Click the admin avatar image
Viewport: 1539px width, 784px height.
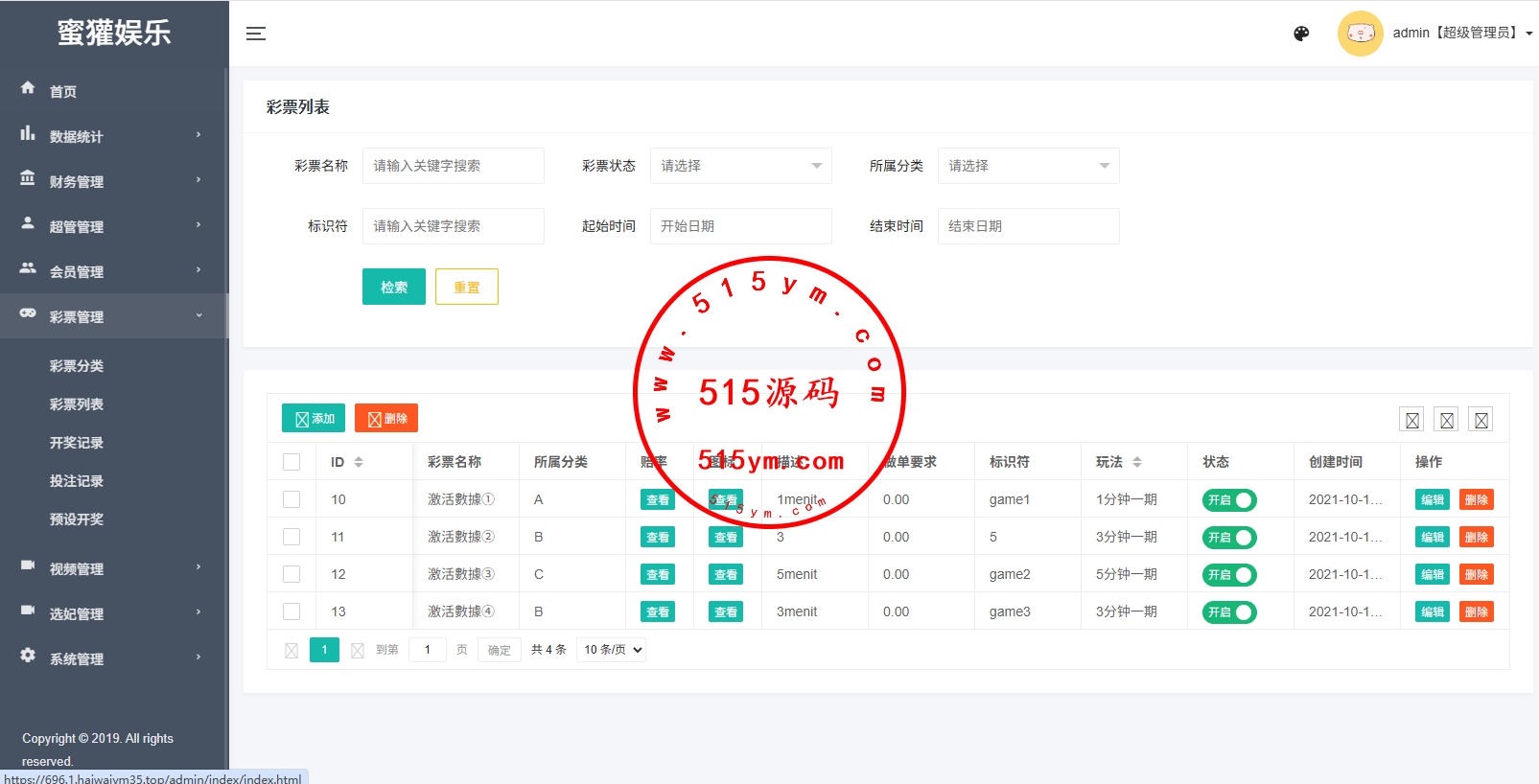pos(1360,34)
